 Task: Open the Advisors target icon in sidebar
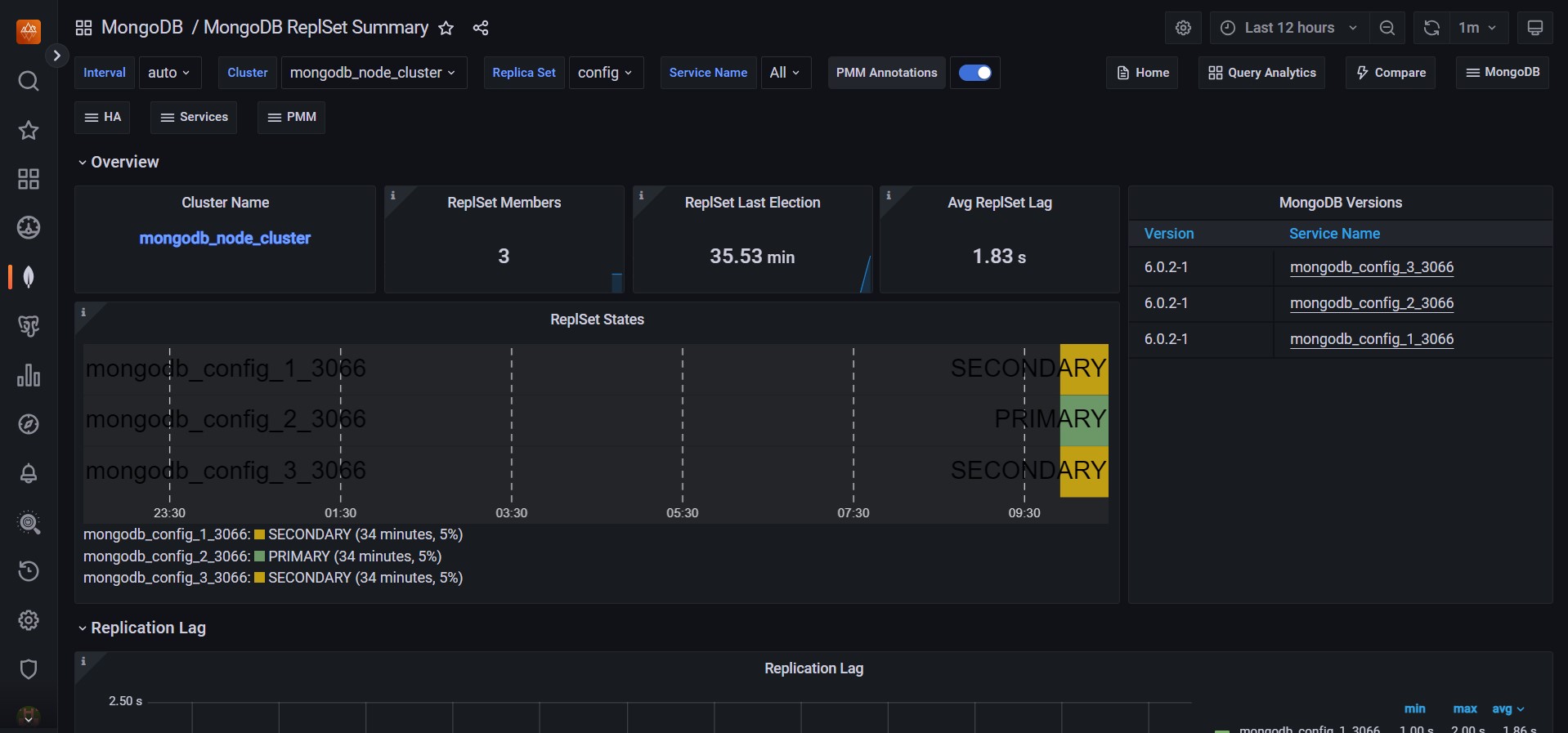(x=29, y=522)
